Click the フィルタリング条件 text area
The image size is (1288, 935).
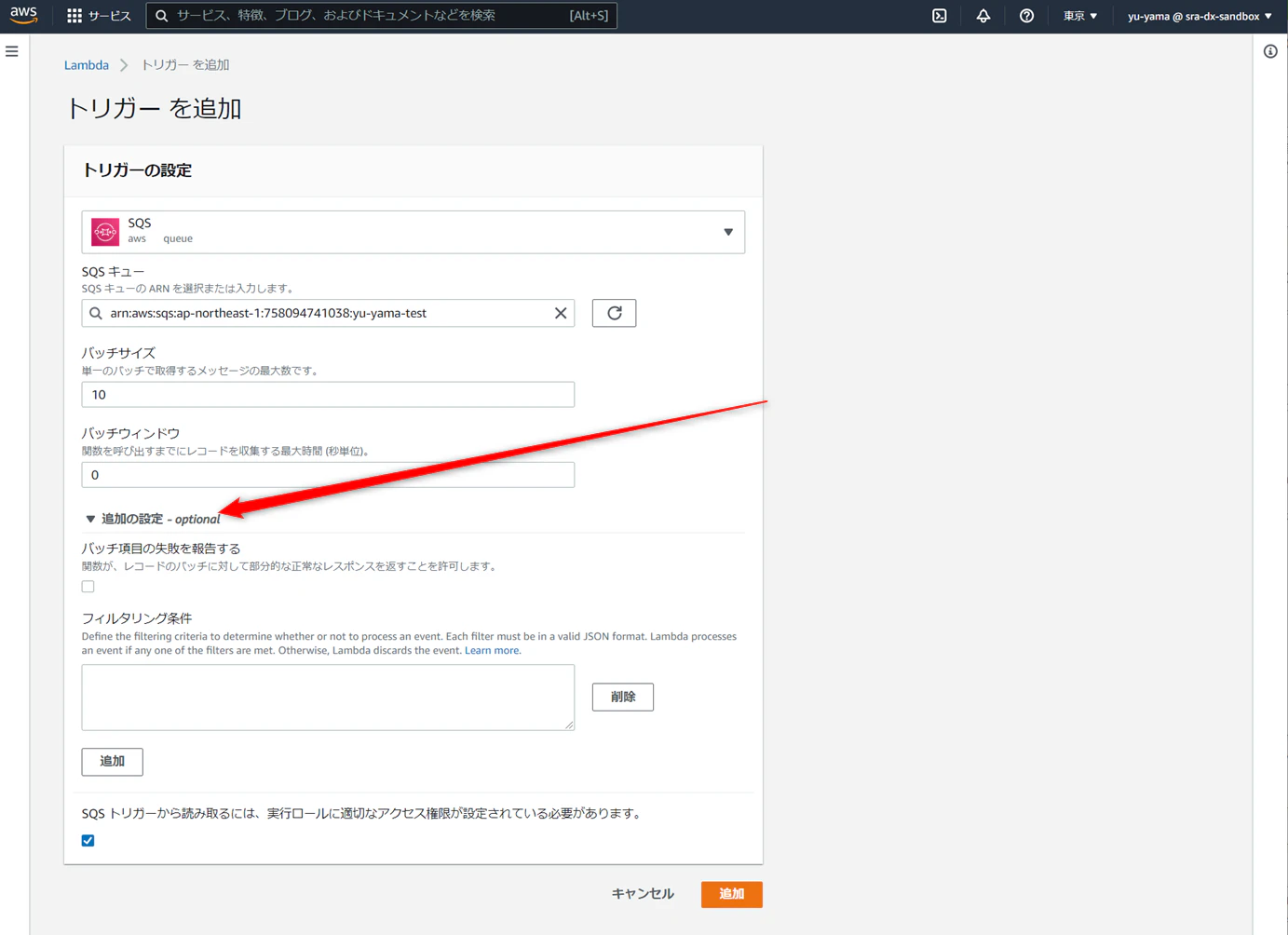point(328,698)
